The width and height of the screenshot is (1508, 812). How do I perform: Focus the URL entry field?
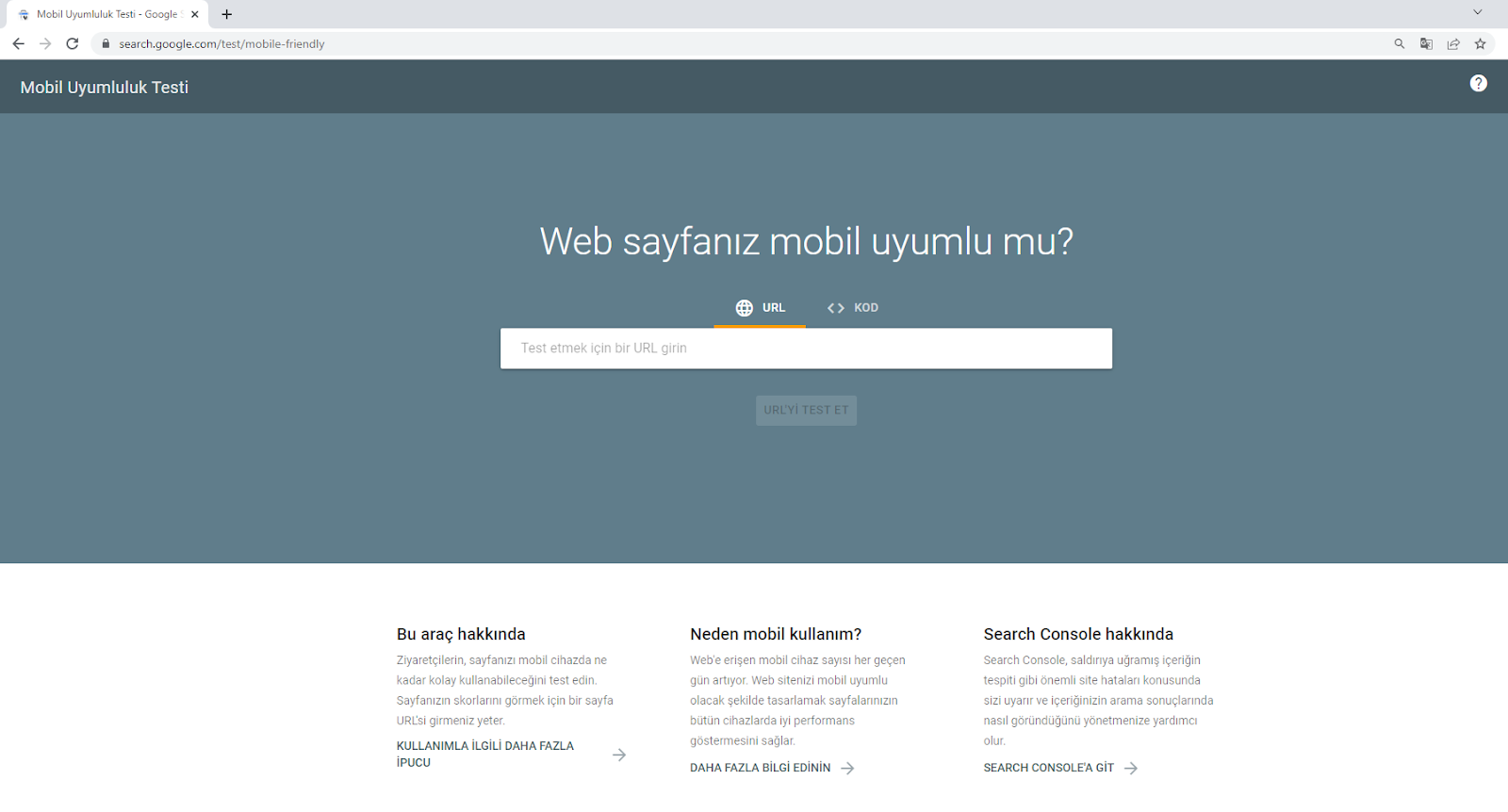pyautogui.click(x=806, y=349)
